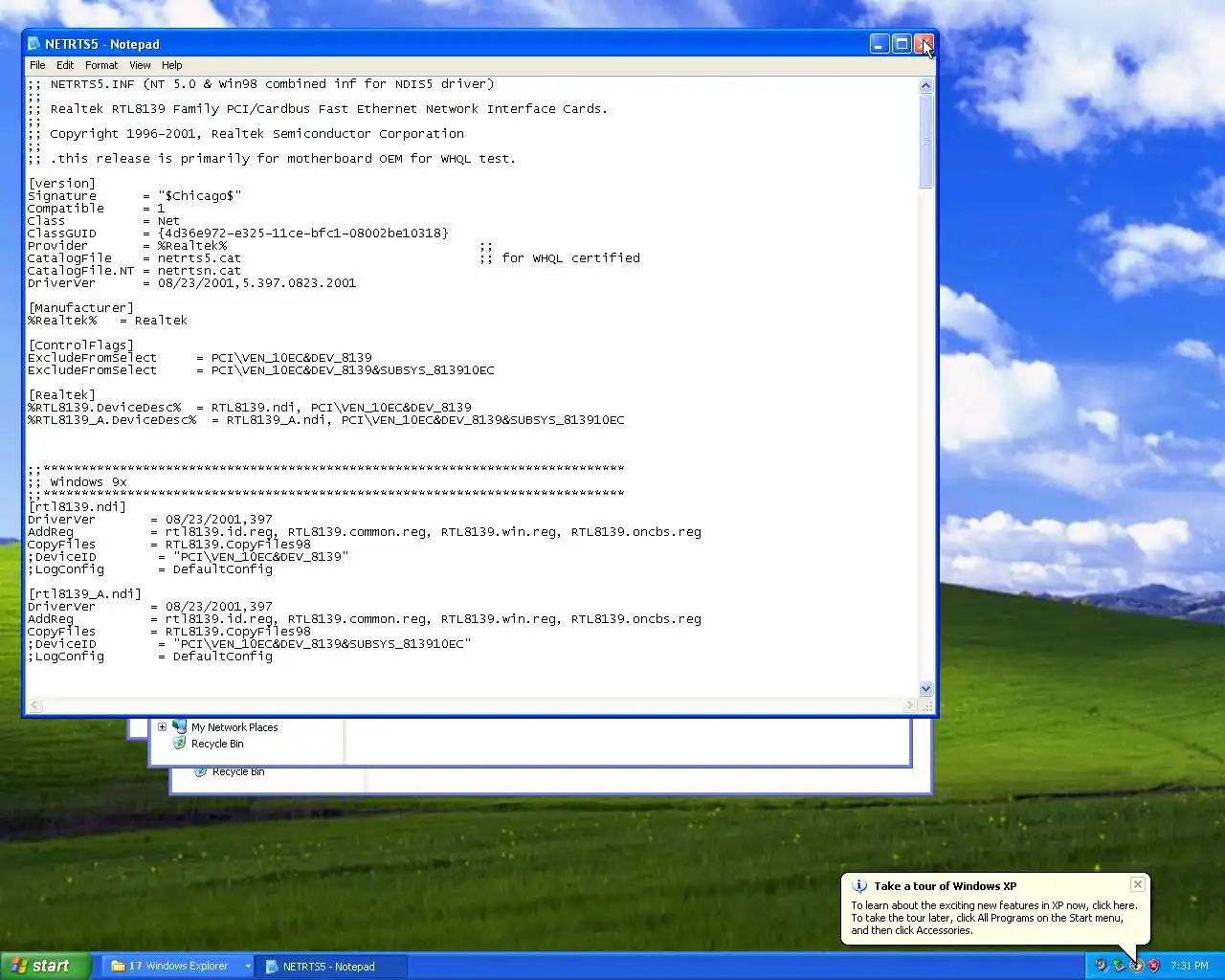1225x980 pixels.
Task: Click the [Realtek] section header
Action: click(62, 395)
